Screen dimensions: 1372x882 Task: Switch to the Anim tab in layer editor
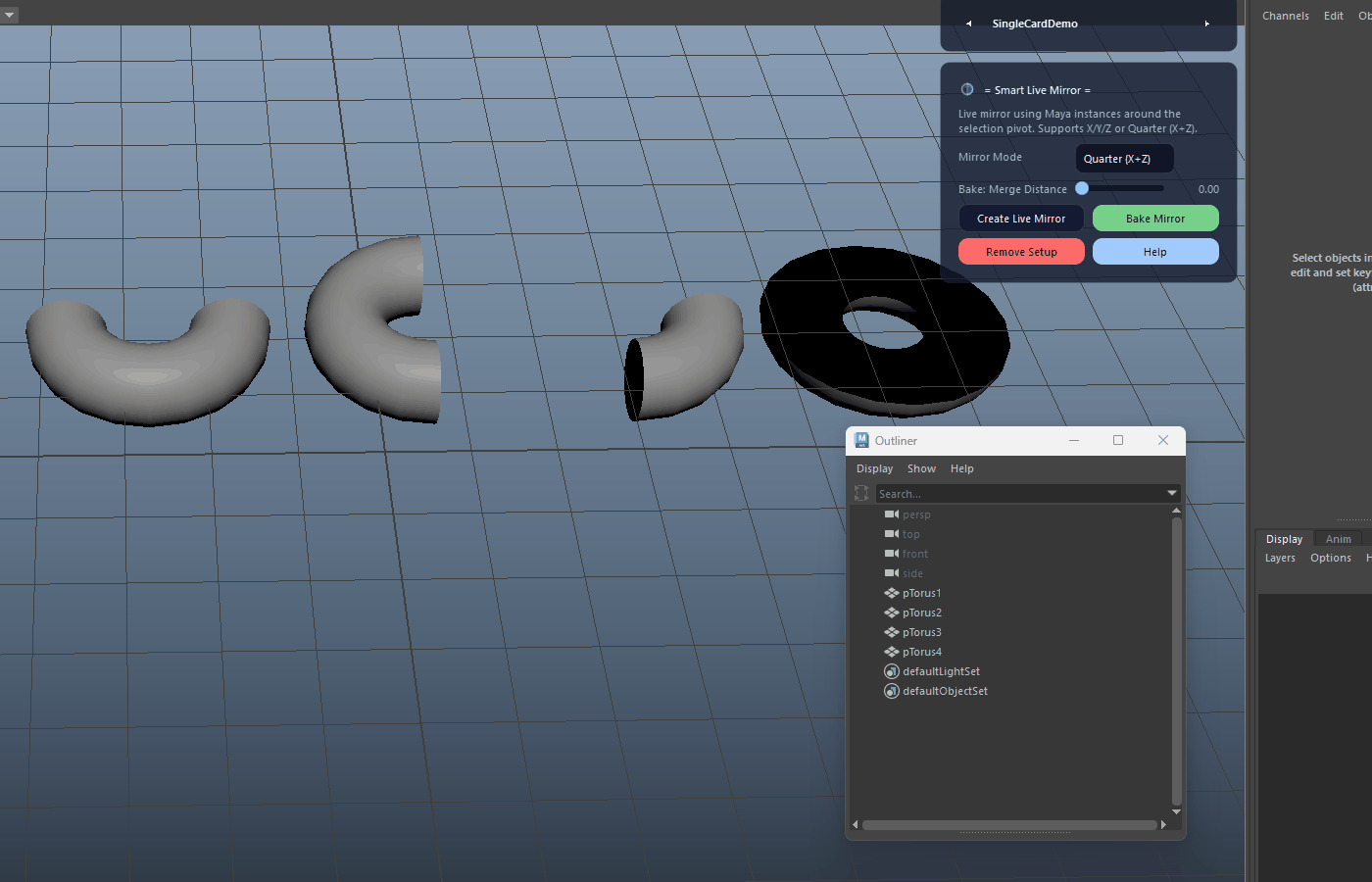tap(1338, 539)
